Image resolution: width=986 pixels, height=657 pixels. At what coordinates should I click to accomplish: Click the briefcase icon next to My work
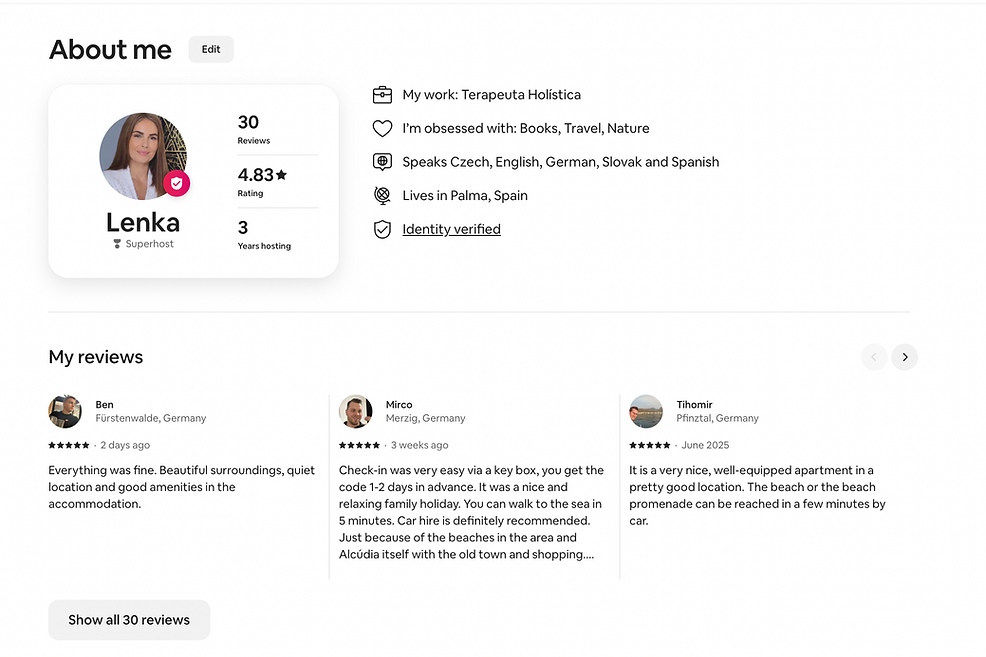tap(382, 94)
